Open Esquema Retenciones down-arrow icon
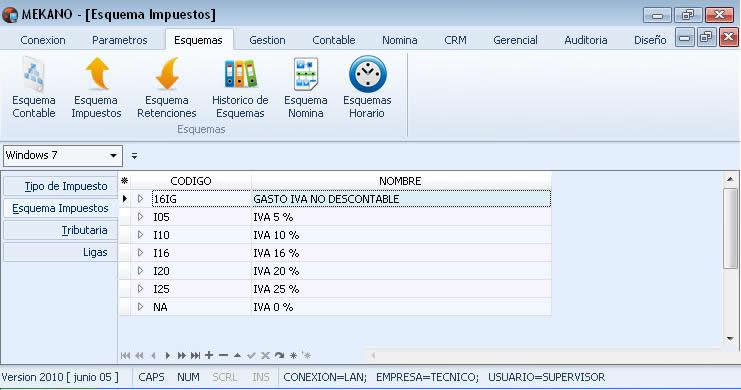Image resolution: width=741 pixels, height=390 pixels. (x=167, y=73)
